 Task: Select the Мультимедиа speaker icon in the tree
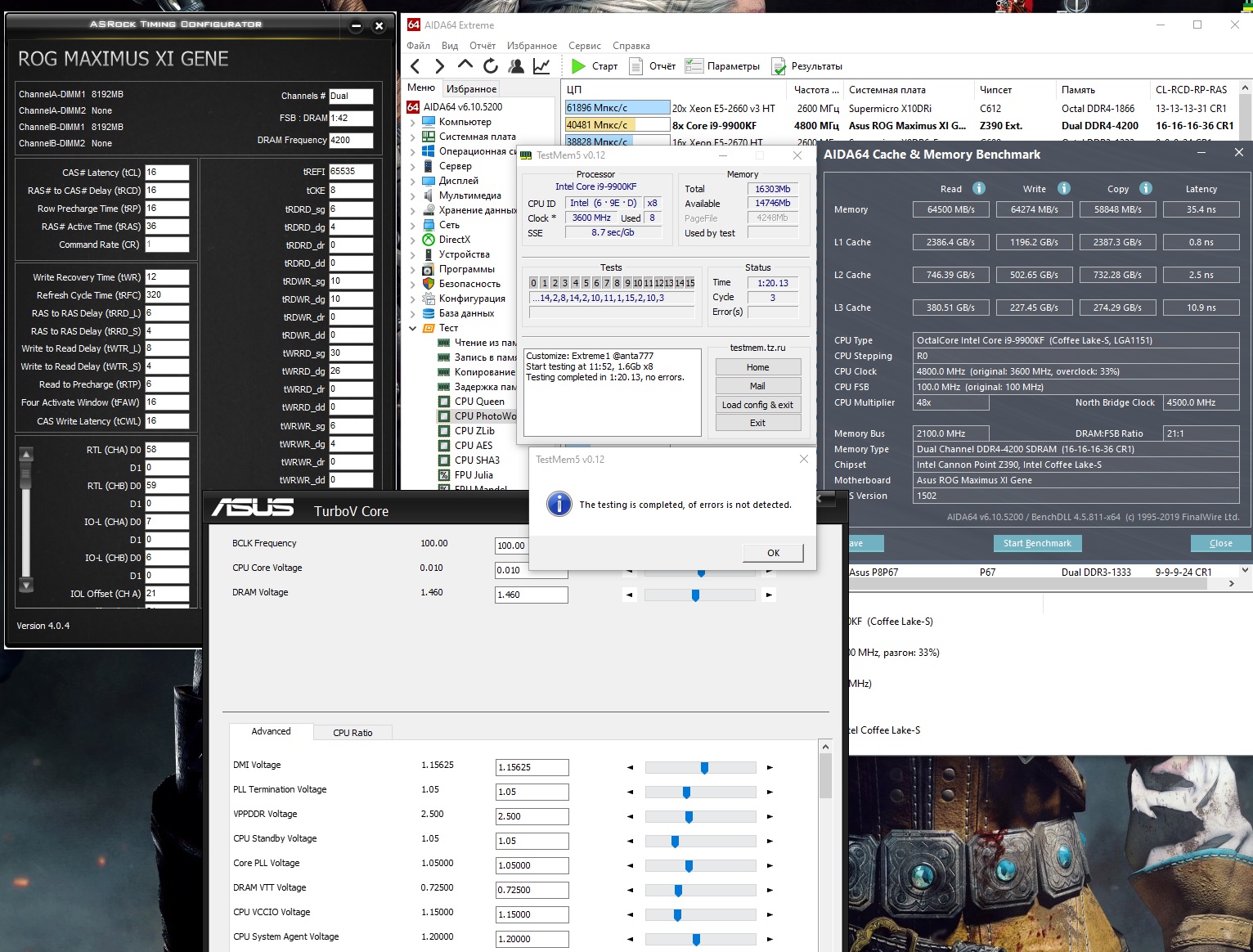point(429,195)
